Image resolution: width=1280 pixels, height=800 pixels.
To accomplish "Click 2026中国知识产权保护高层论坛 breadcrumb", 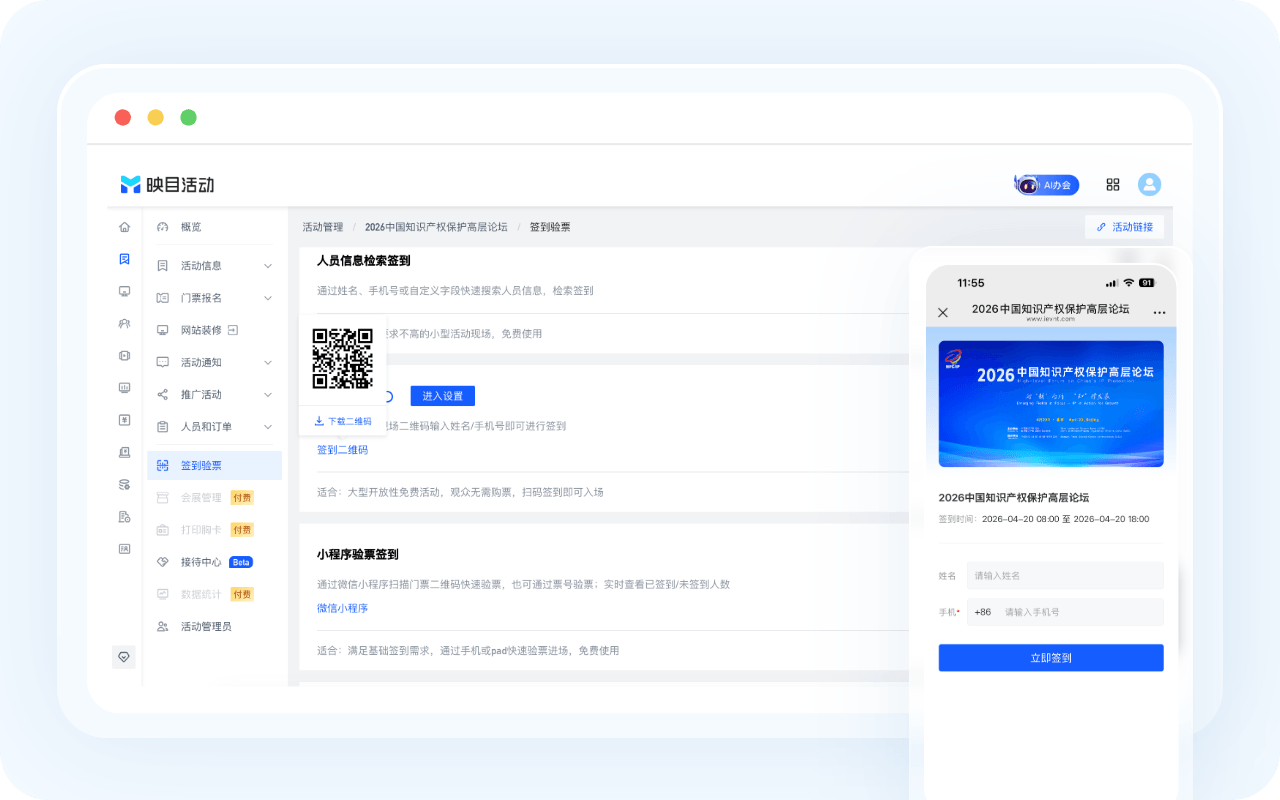I will [x=436, y=227].
